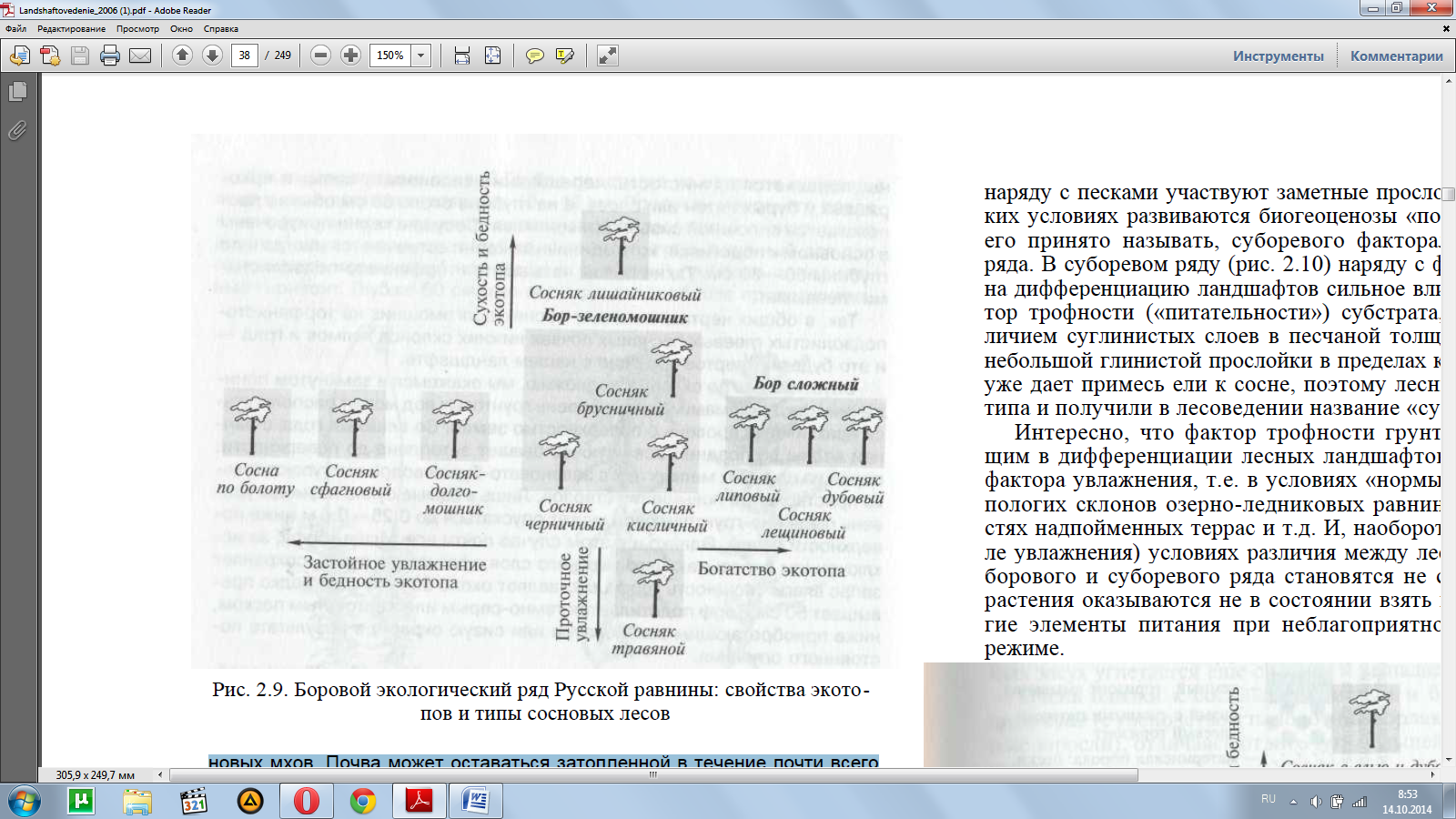Open the Комментарии pane
The height and width of the screenshot is (819, 1456).
click(1397, 56)
